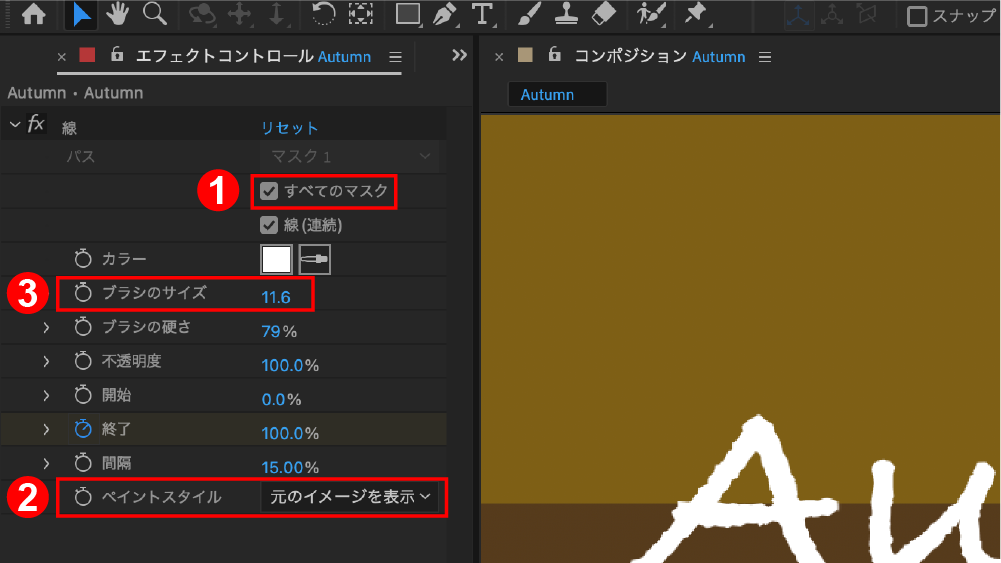Toggle ブラシの硬さ stopwatch
1001x563 pixels.
coord(83,326)
